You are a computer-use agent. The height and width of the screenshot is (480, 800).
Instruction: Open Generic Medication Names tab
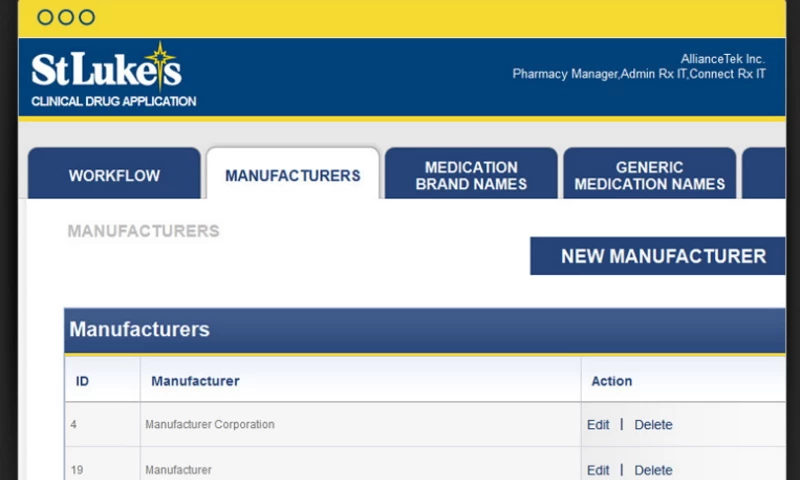[x=649, y=173]
